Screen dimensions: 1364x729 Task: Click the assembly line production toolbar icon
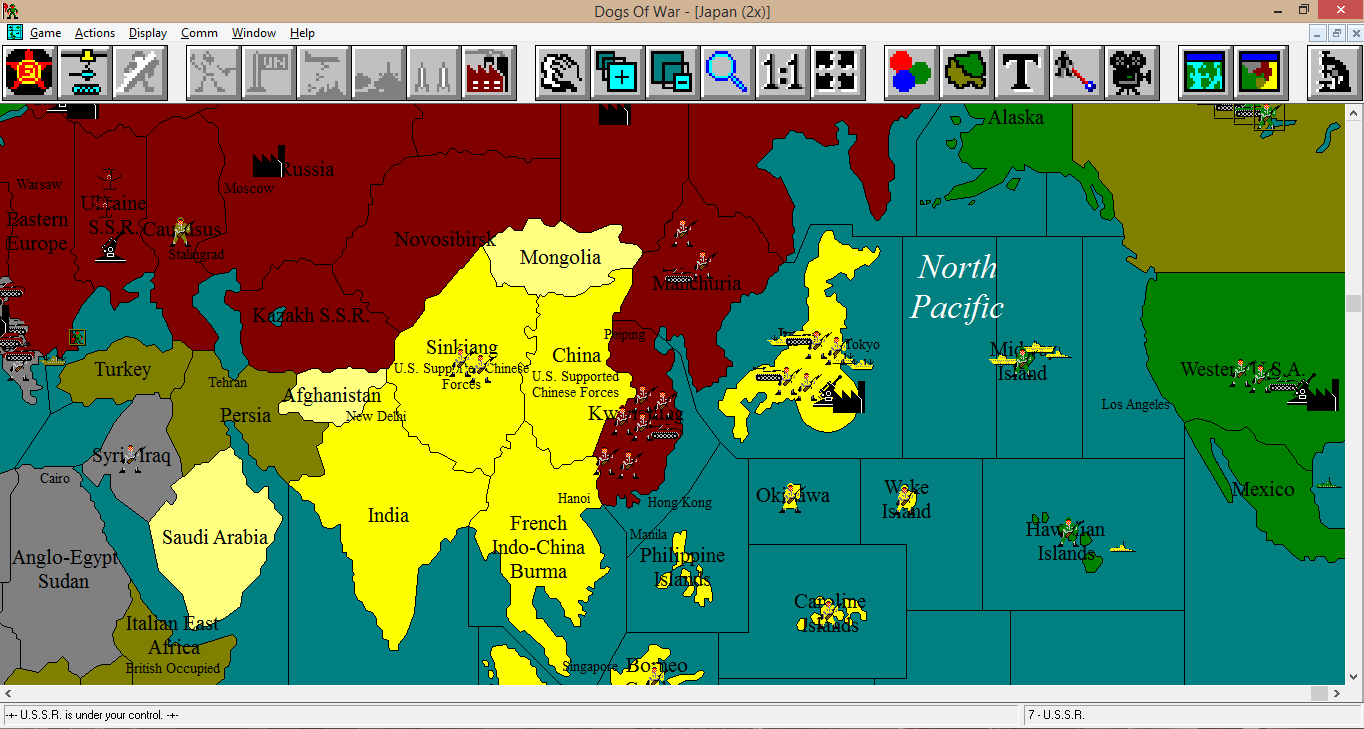[83, 72]
